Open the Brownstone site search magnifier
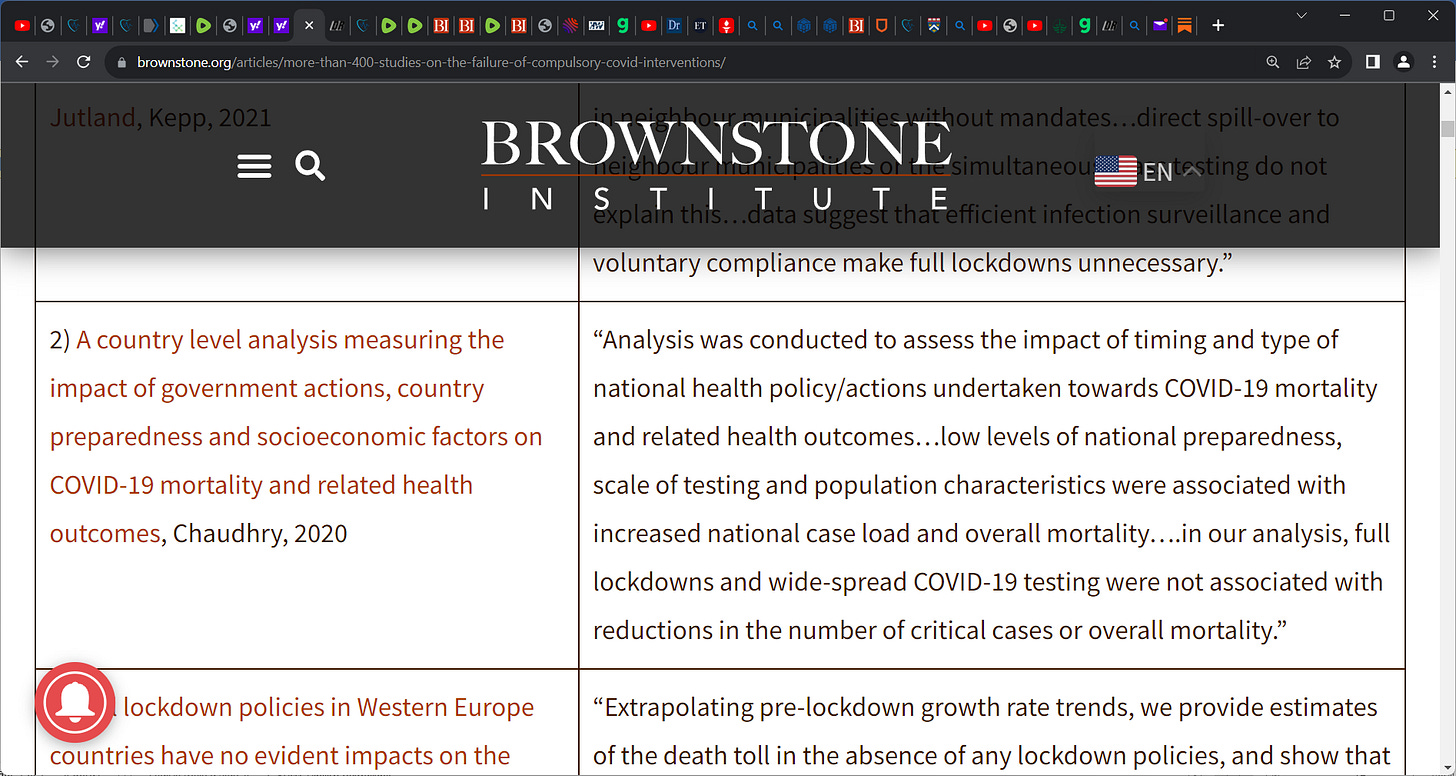This screenshot has height=776, width=1456. tap(311, 166)
